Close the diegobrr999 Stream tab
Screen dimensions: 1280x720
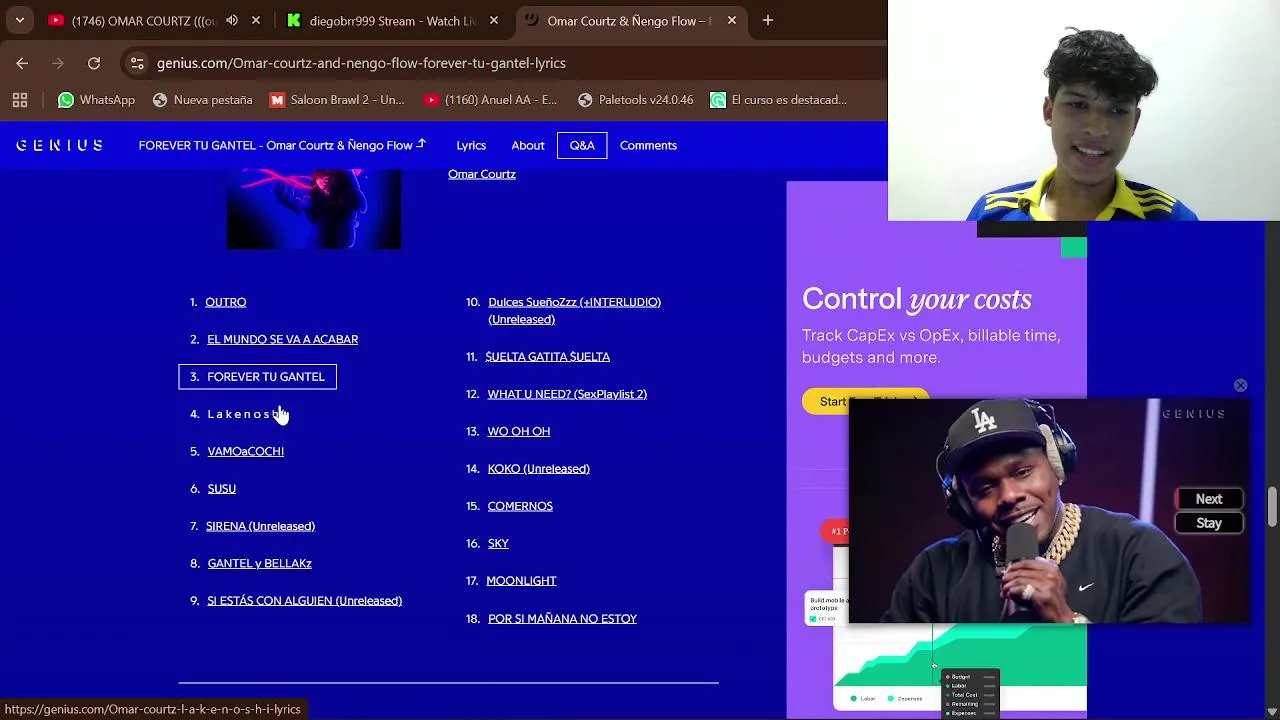[x=493, y=20]
